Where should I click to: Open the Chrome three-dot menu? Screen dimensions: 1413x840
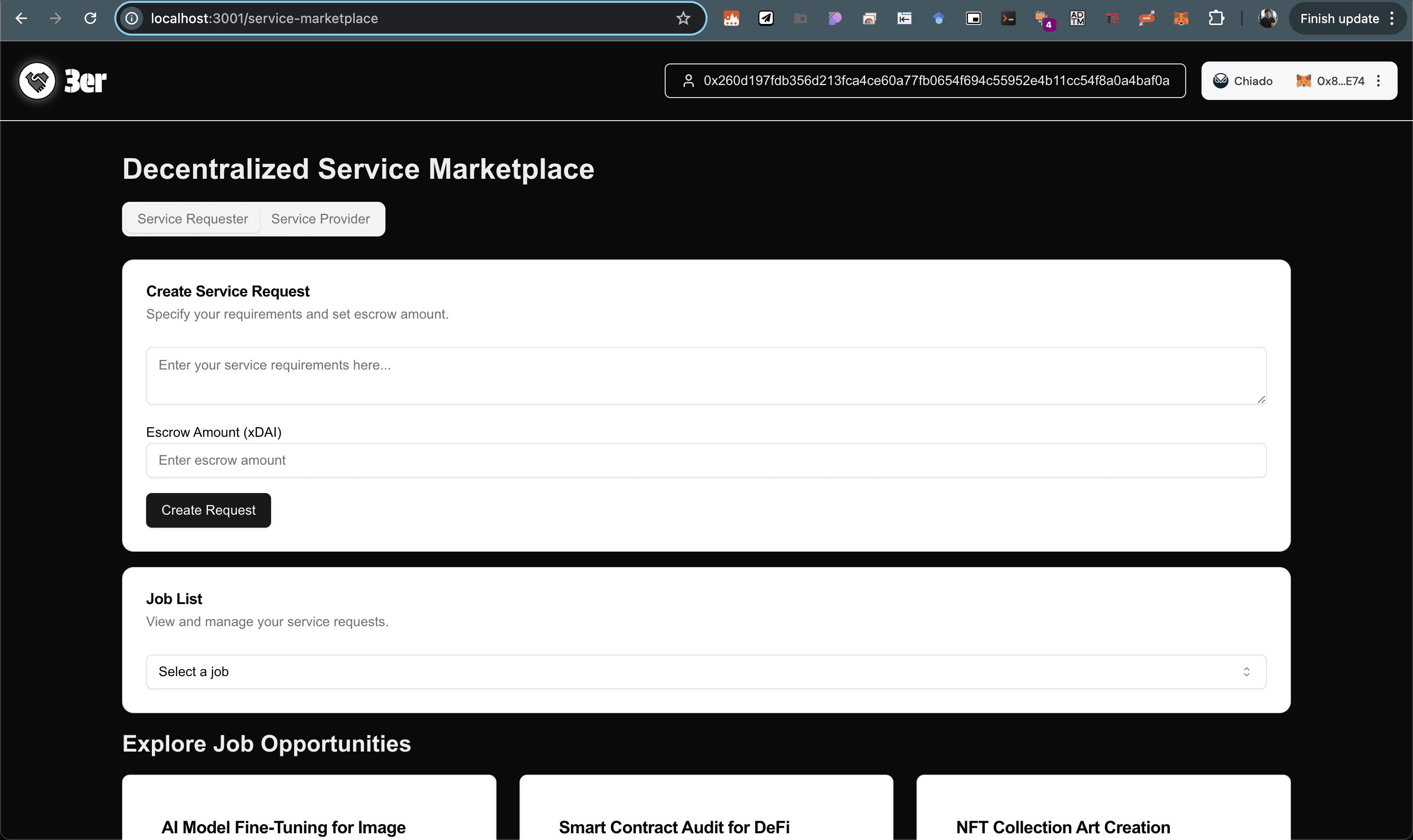(1392, 18)
